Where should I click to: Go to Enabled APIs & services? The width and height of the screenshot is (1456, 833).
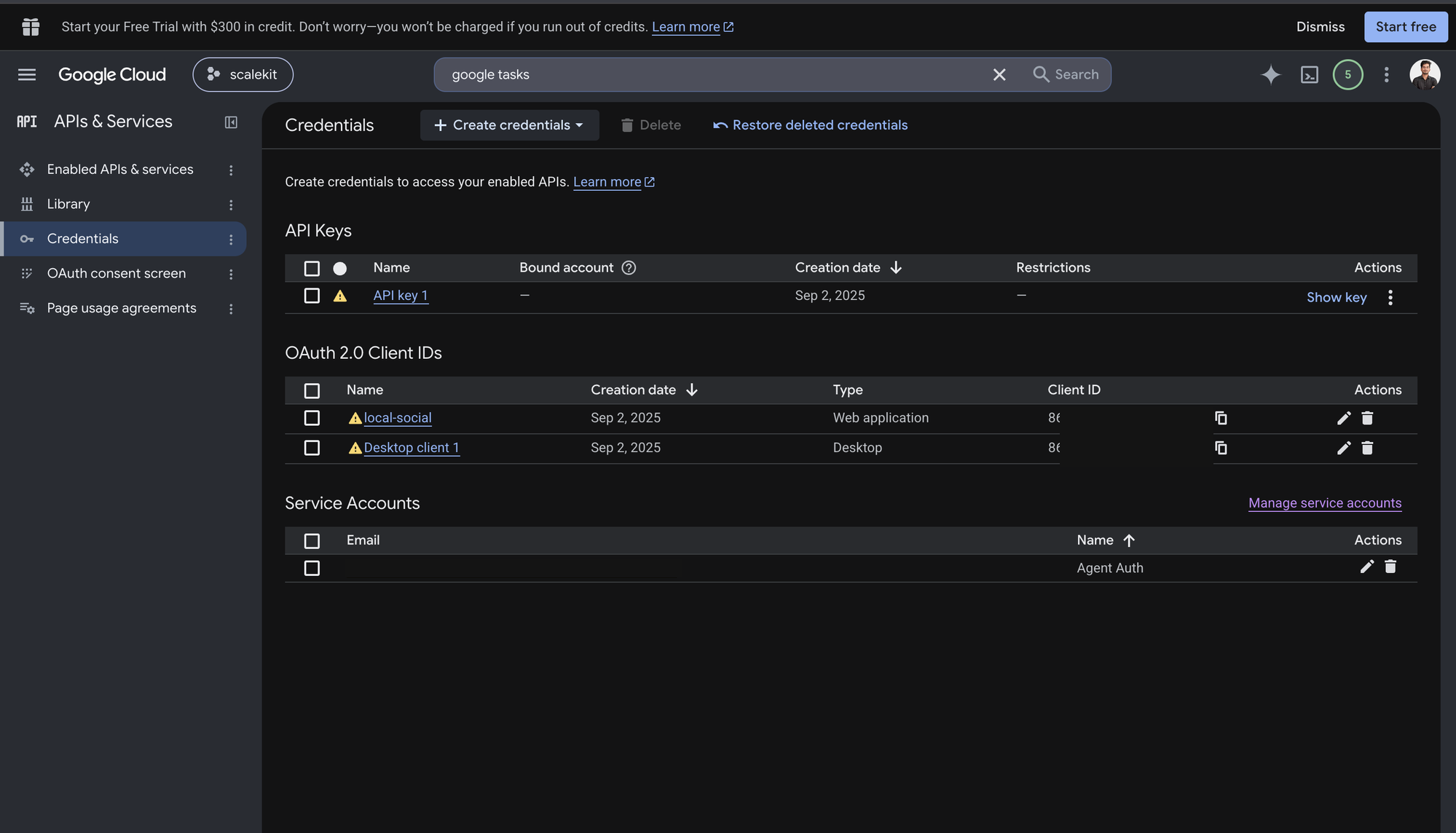pyautogui.click(x=120, y=170)
